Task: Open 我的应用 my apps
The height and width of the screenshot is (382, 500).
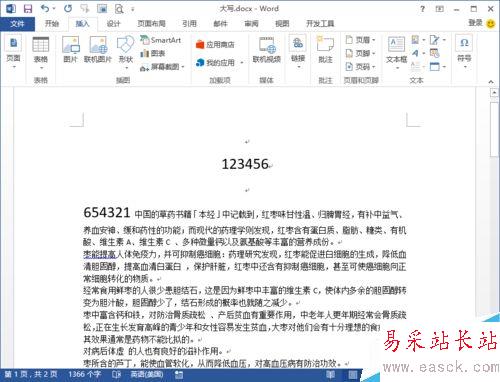Action: pyautogui.click(x=215, y=63)
